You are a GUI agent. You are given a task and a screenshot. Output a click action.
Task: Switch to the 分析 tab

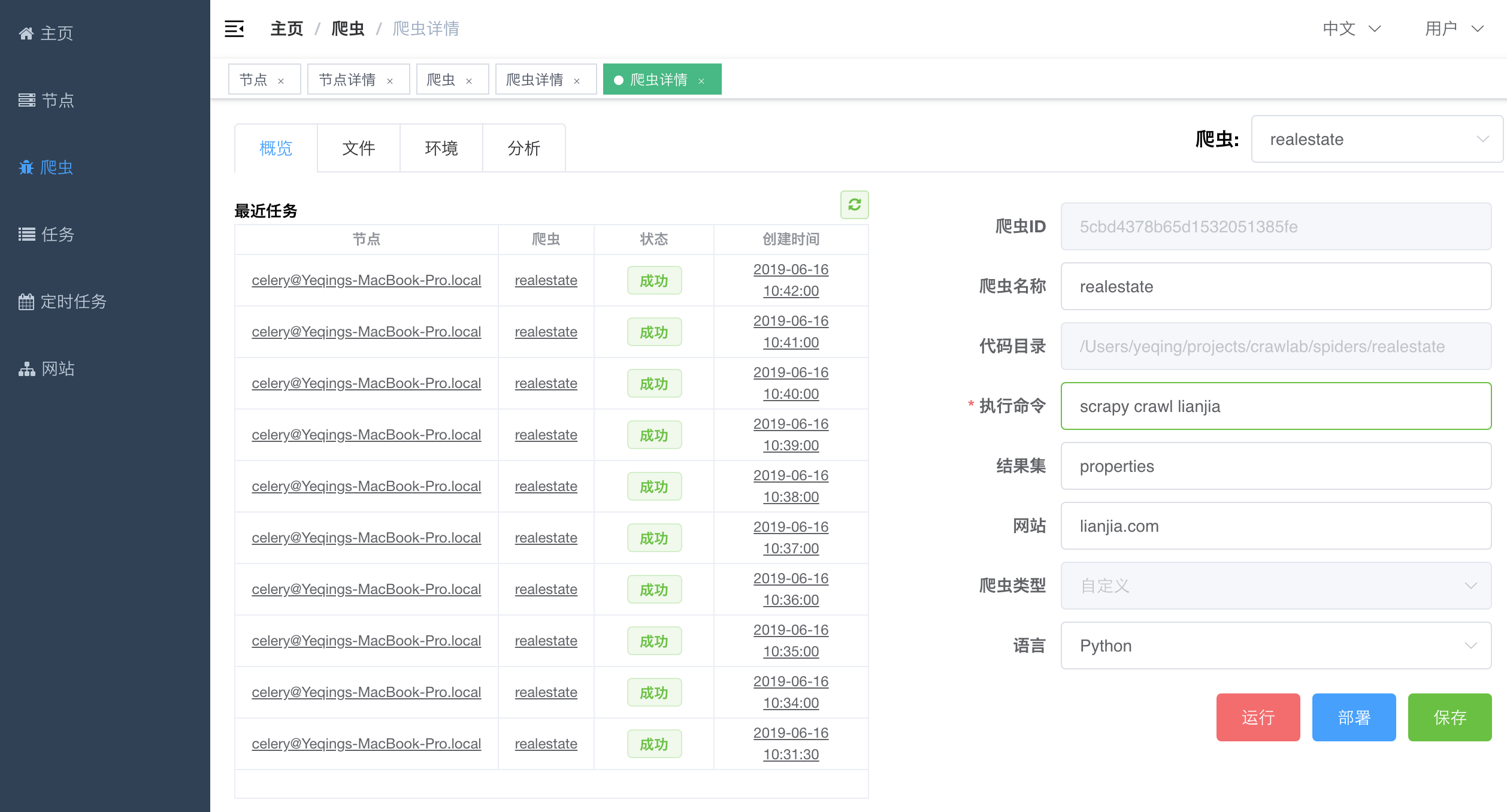point(523,148)
